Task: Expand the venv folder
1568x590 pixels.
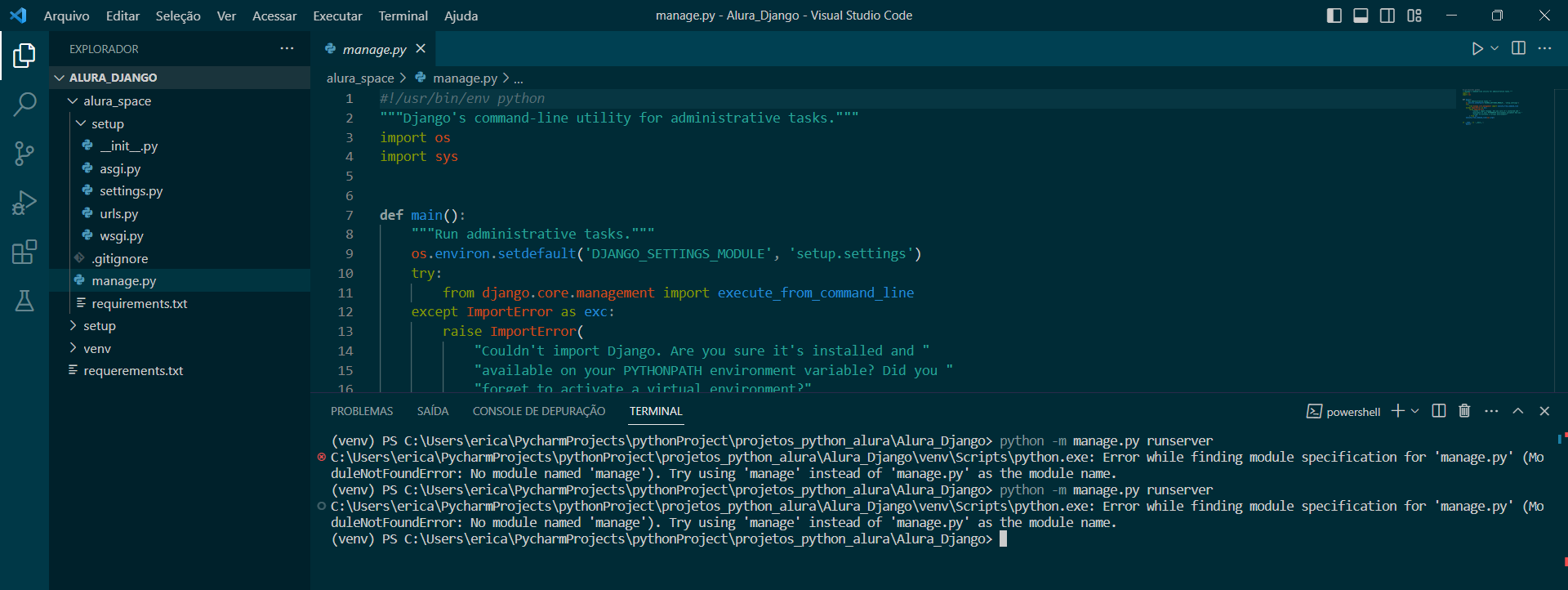Action: tap(180, 348)
